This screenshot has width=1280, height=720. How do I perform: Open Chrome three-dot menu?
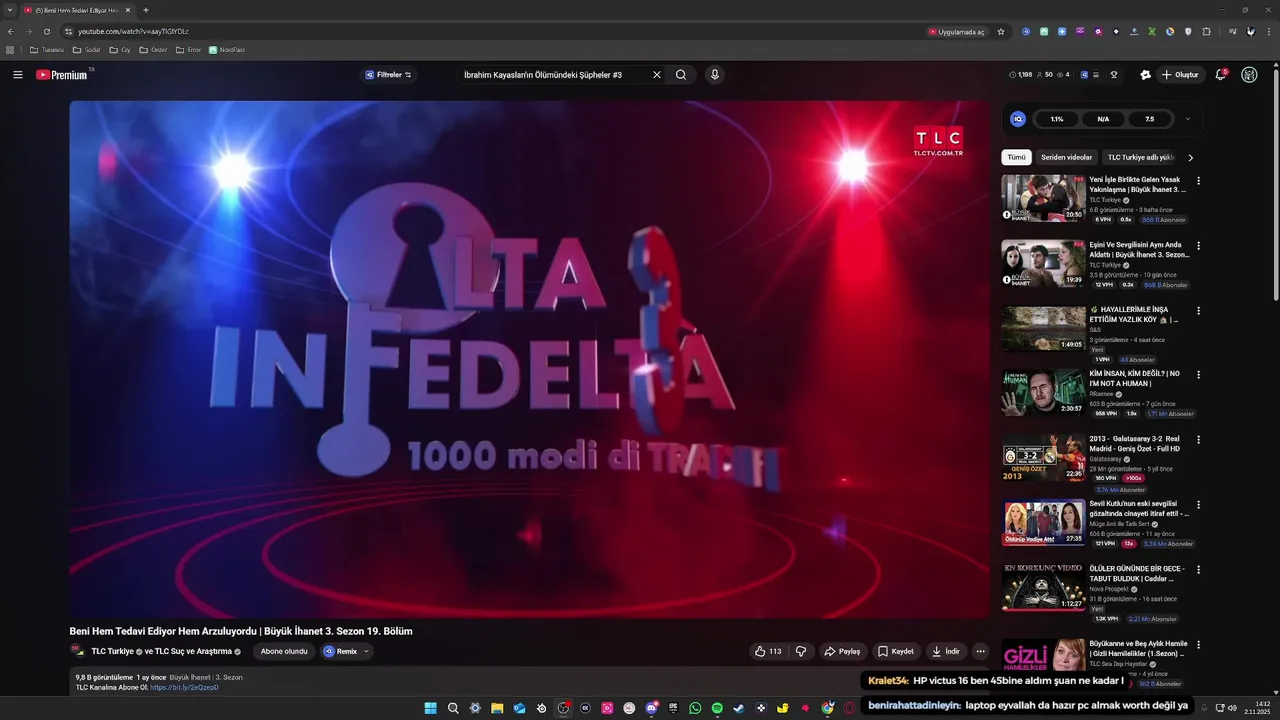pos(1267,32)
